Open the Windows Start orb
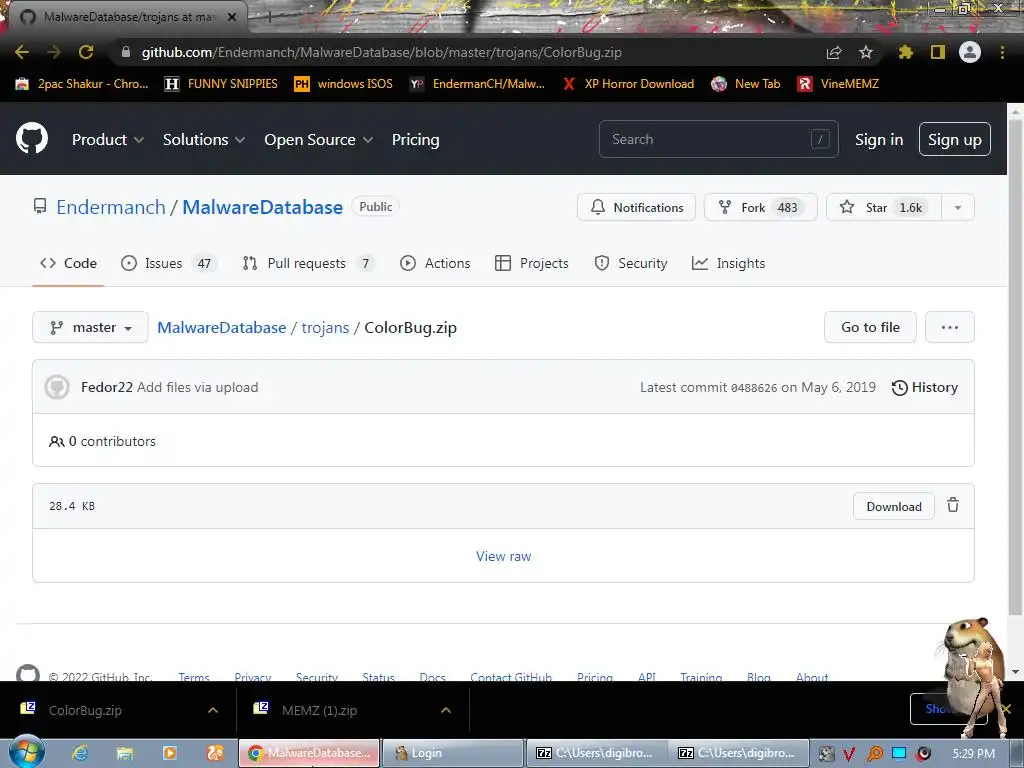The height and width of the screenshot is (768, 1024). [x=26, y=752]
